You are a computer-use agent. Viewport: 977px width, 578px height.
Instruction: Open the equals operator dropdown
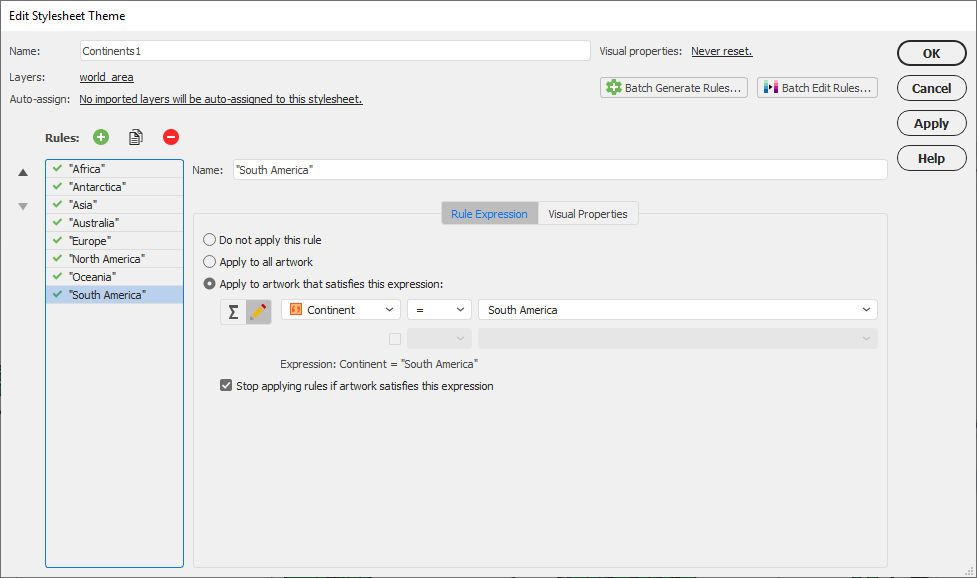coord(439,310)
